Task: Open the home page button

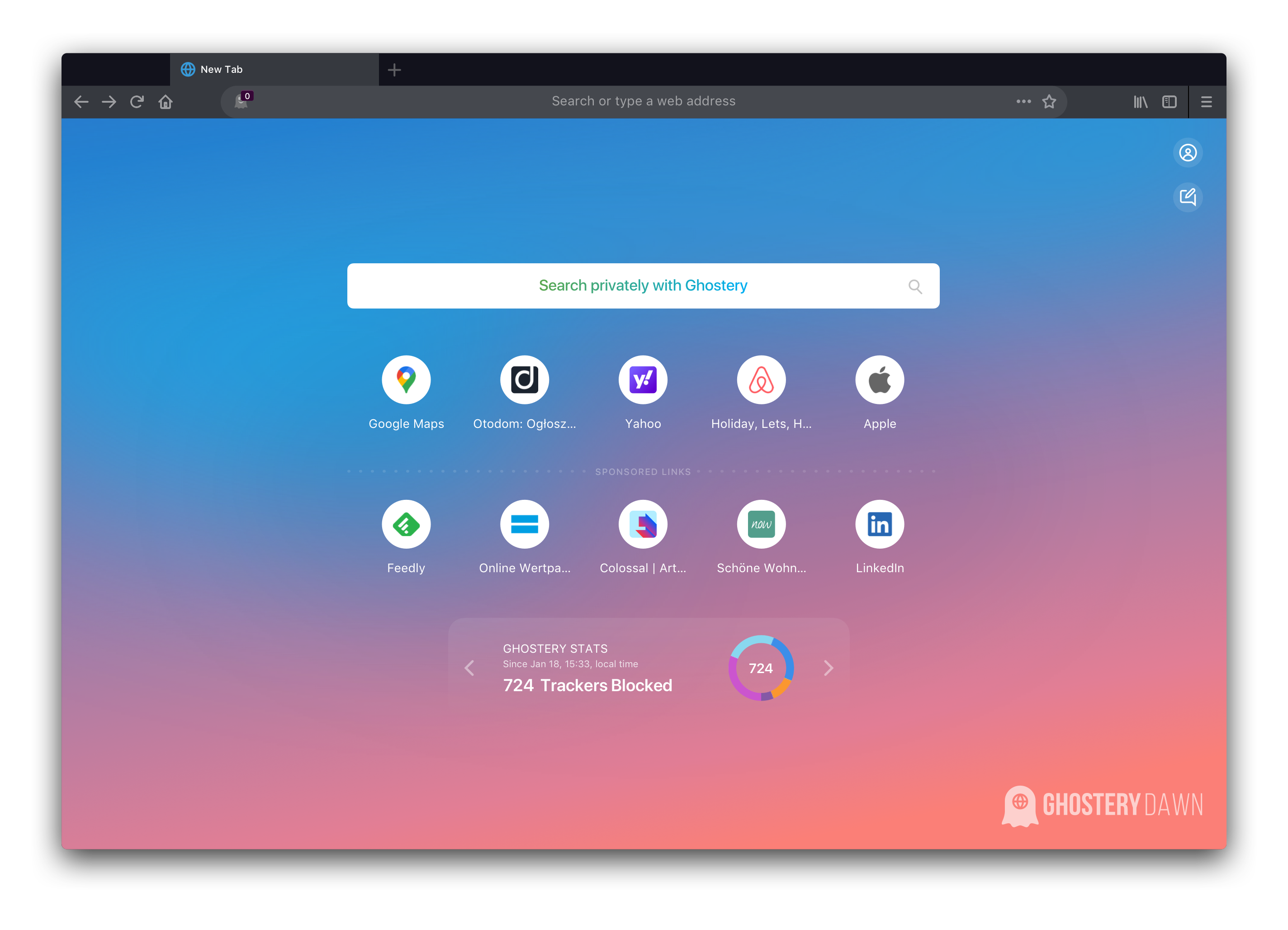Action: [165, 102]
